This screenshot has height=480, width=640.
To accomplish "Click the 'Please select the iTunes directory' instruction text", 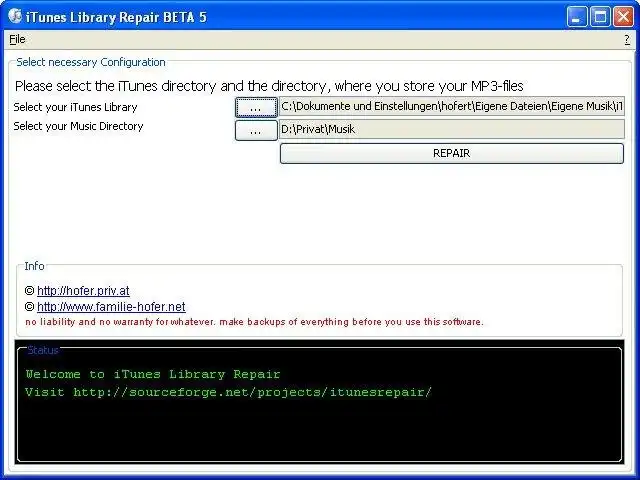I will (x=269, y=86).
